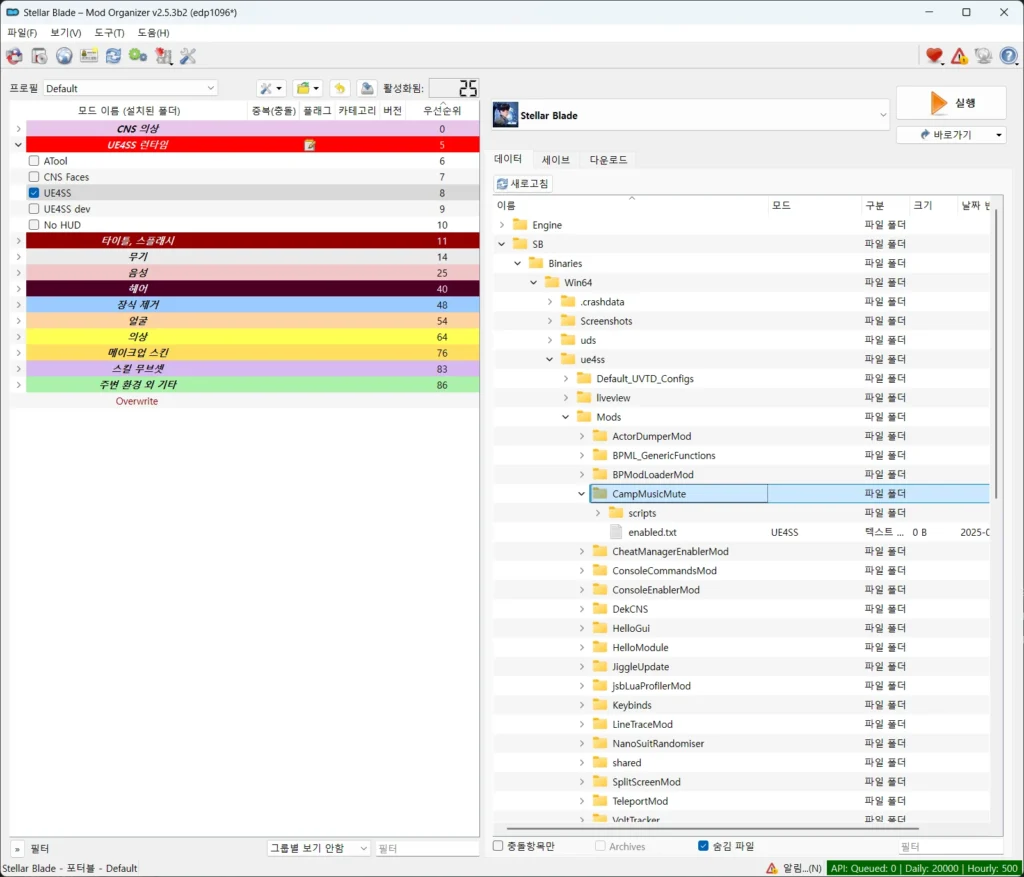Screen dimensions: 1024x877
Task: Open the Stellar Blade executable dropdown
Action: click(691, 115)
